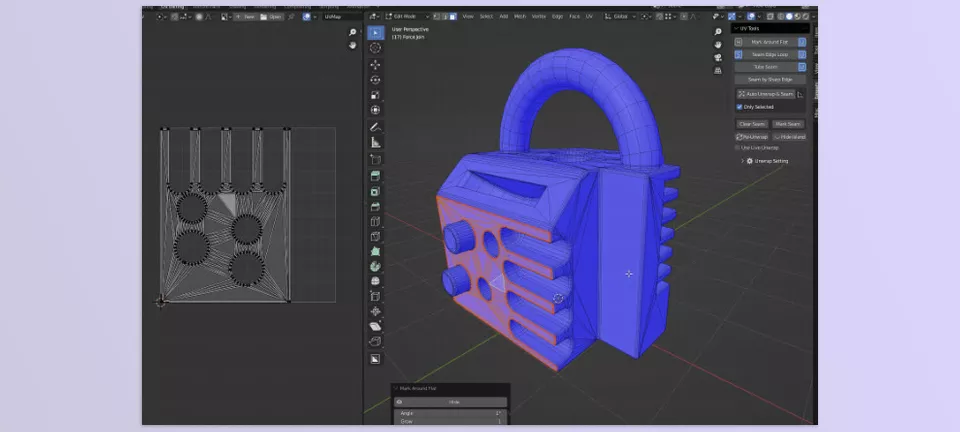Select the Rotate tool in viewport toolbar
Image resolution: width=960 pixels, height=432 pixels.
(375, 80)
